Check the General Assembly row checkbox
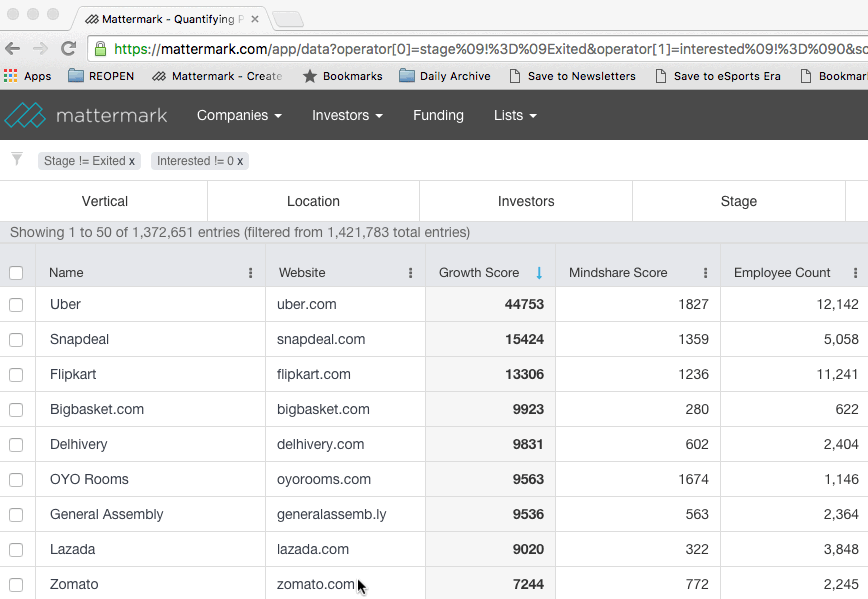Screen dimensions: 868x599 coord(16,514)
